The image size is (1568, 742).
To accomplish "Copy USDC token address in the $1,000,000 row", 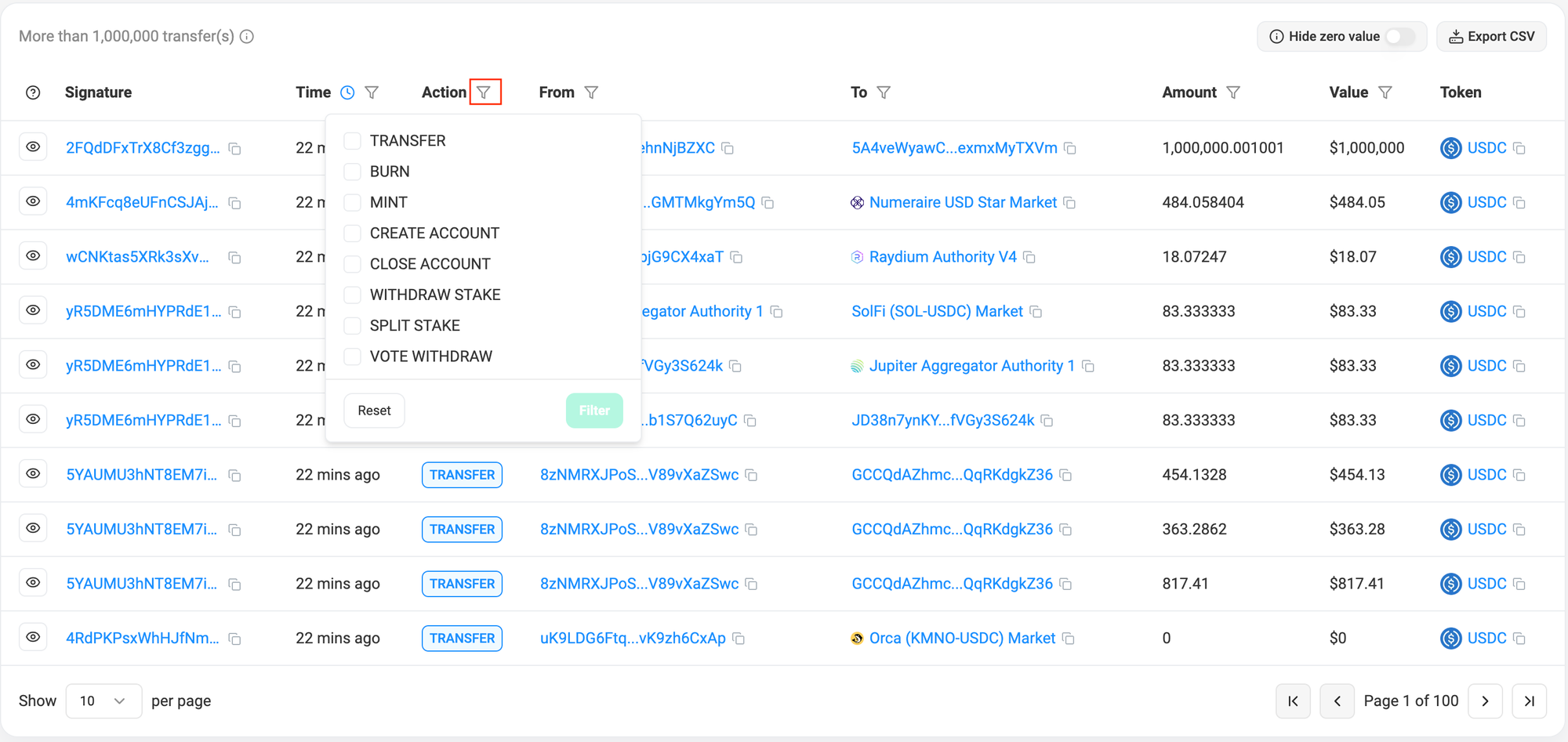I will tap(1519, 148).
